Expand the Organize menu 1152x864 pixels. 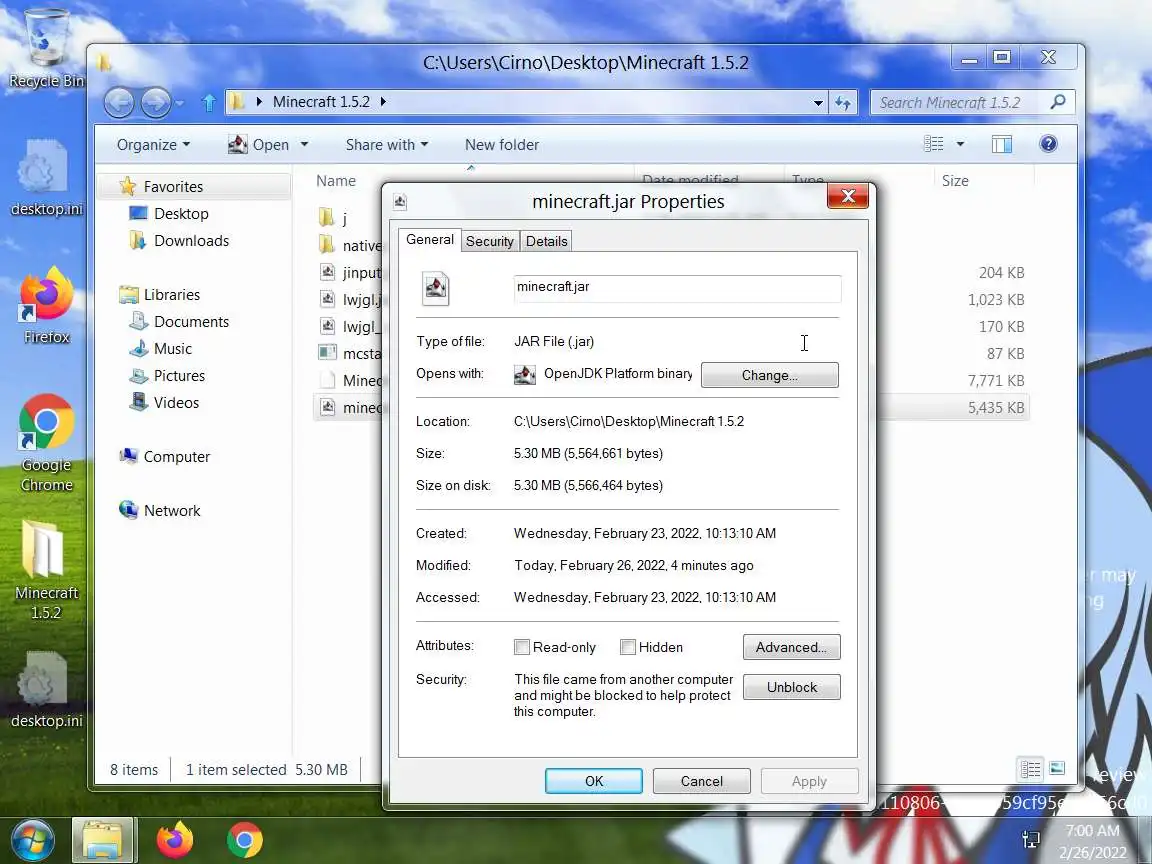(x=154, y=145)
